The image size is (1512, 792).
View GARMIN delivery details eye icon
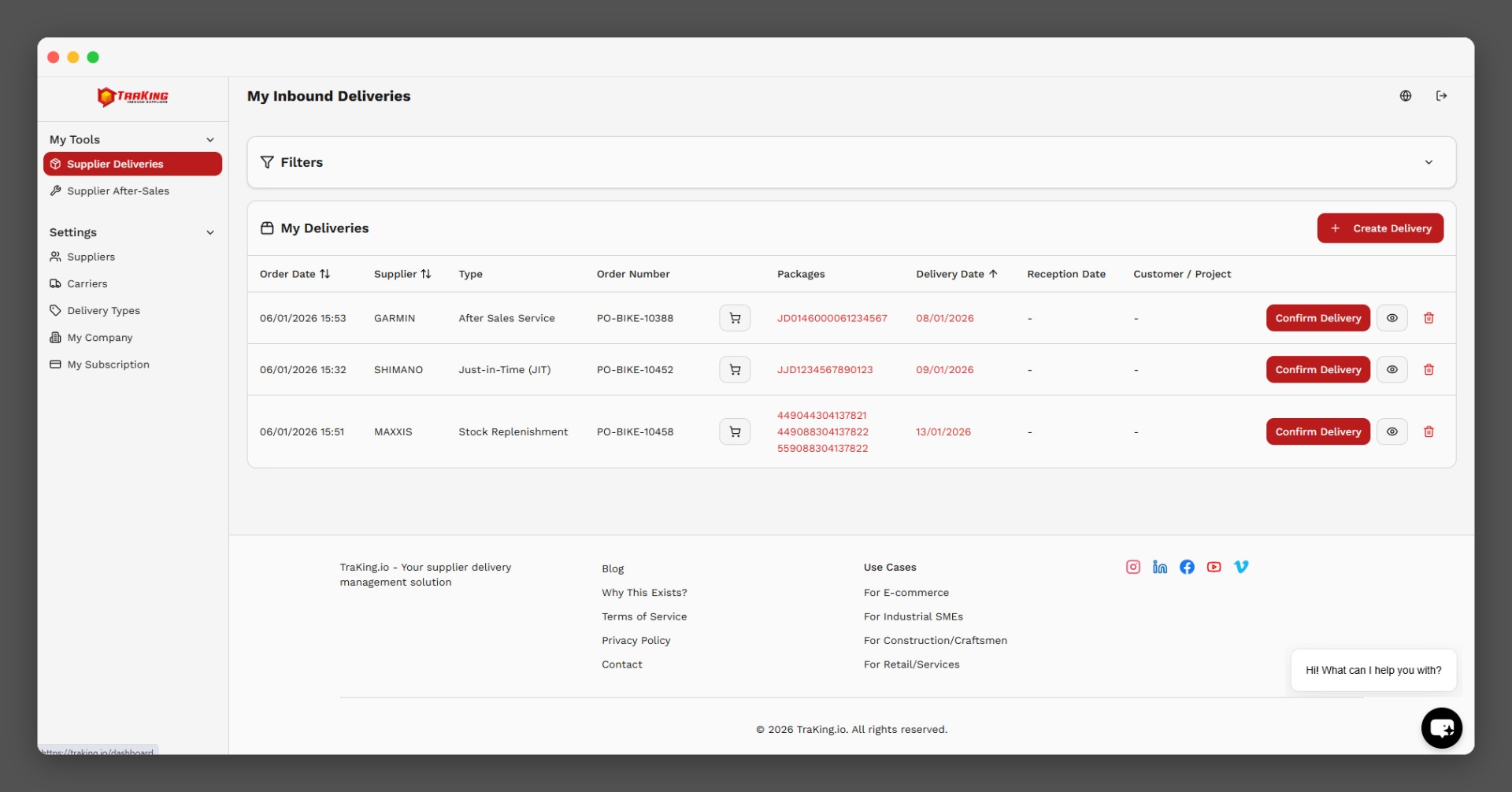click(1392, 318)
